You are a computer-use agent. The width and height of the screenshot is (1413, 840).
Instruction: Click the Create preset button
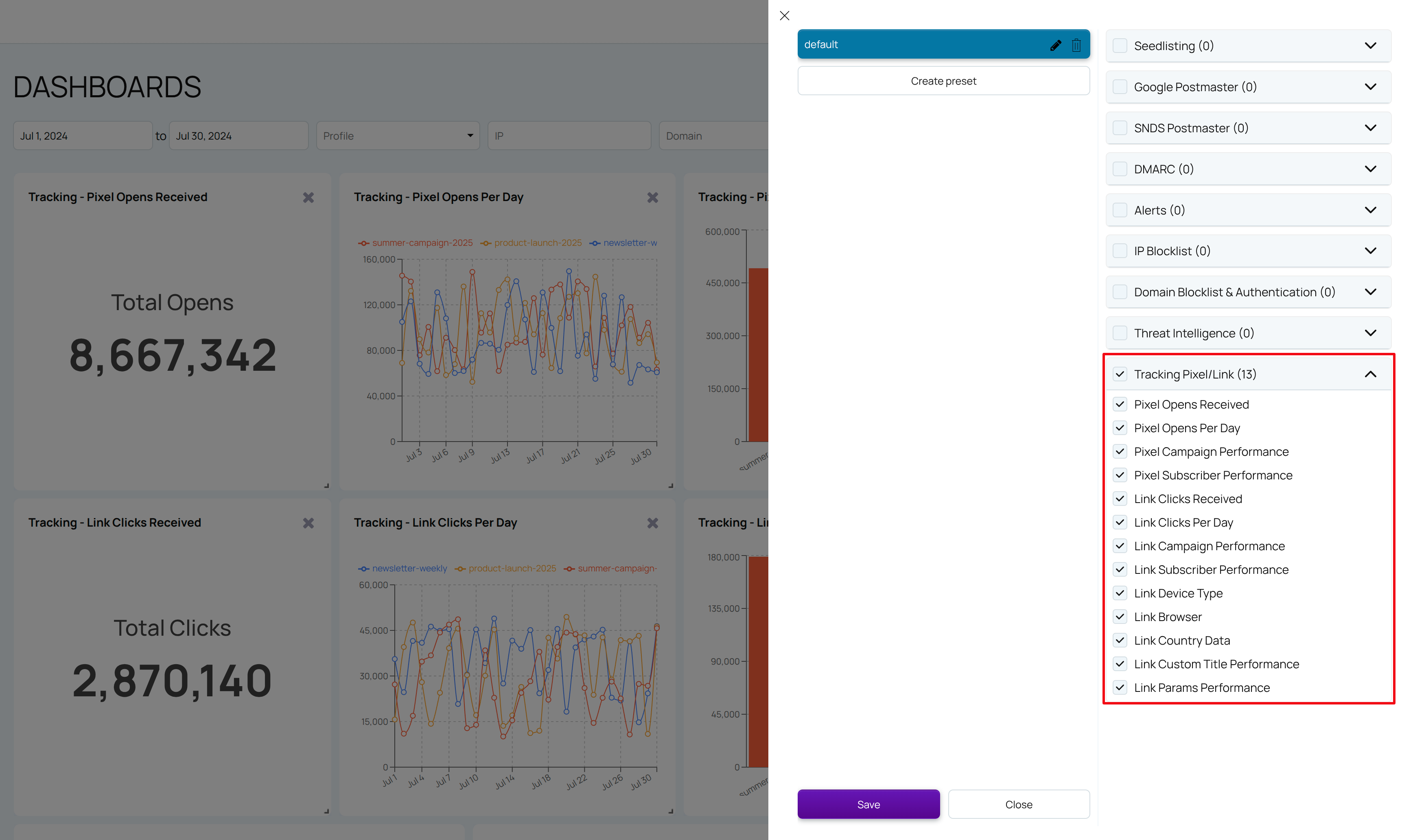click(x=943, y=80)
